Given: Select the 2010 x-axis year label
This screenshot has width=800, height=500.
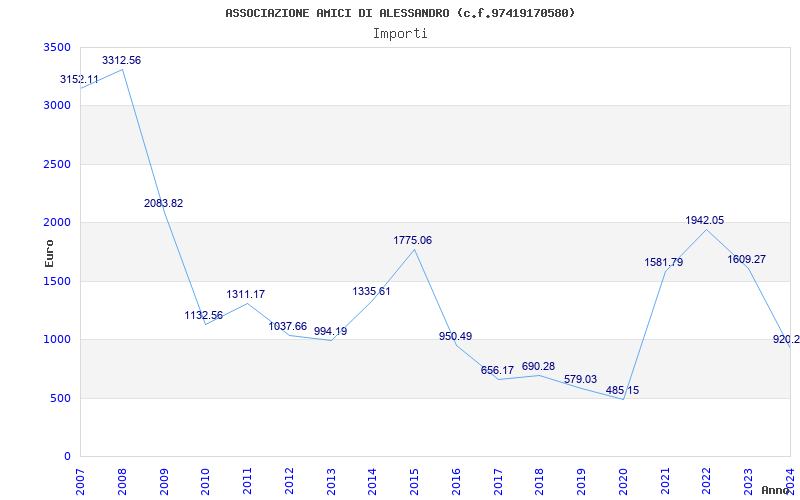Looking at the screenshot, I should [206, 482].
